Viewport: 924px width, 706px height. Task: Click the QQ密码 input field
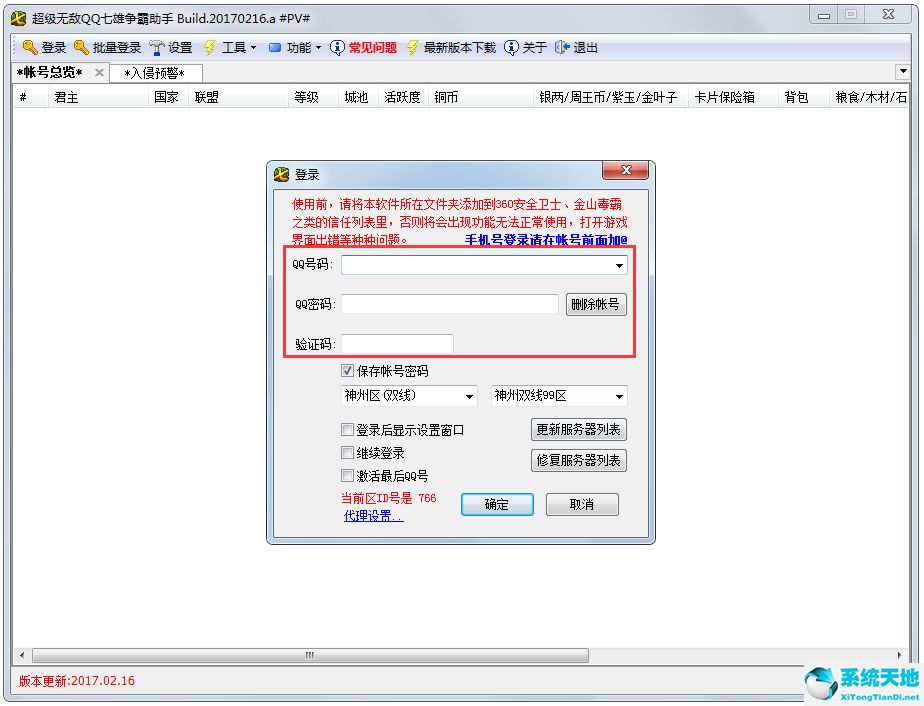coord(450,304)
